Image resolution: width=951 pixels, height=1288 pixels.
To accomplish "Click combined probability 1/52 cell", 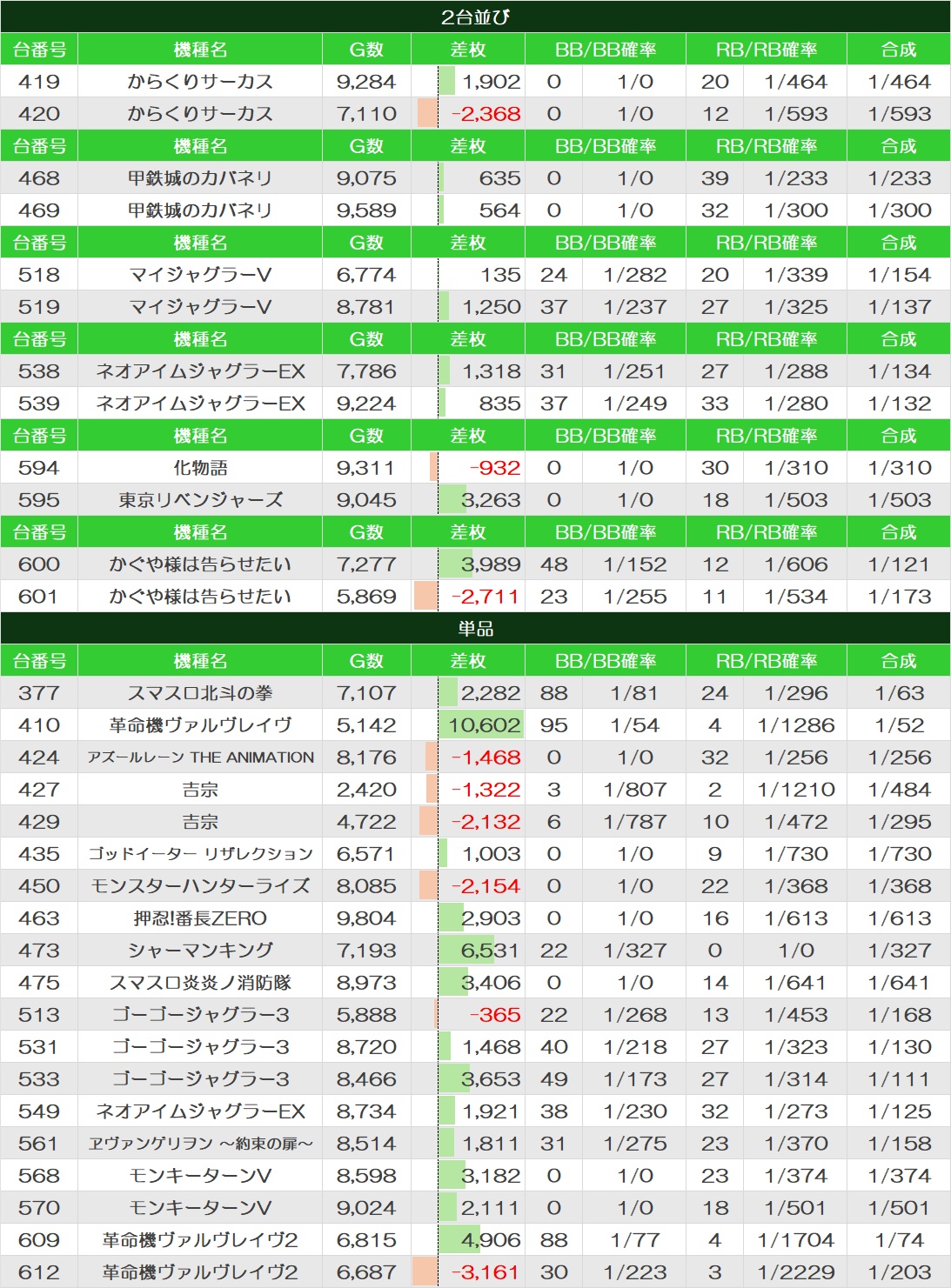I will pos(899,725).
